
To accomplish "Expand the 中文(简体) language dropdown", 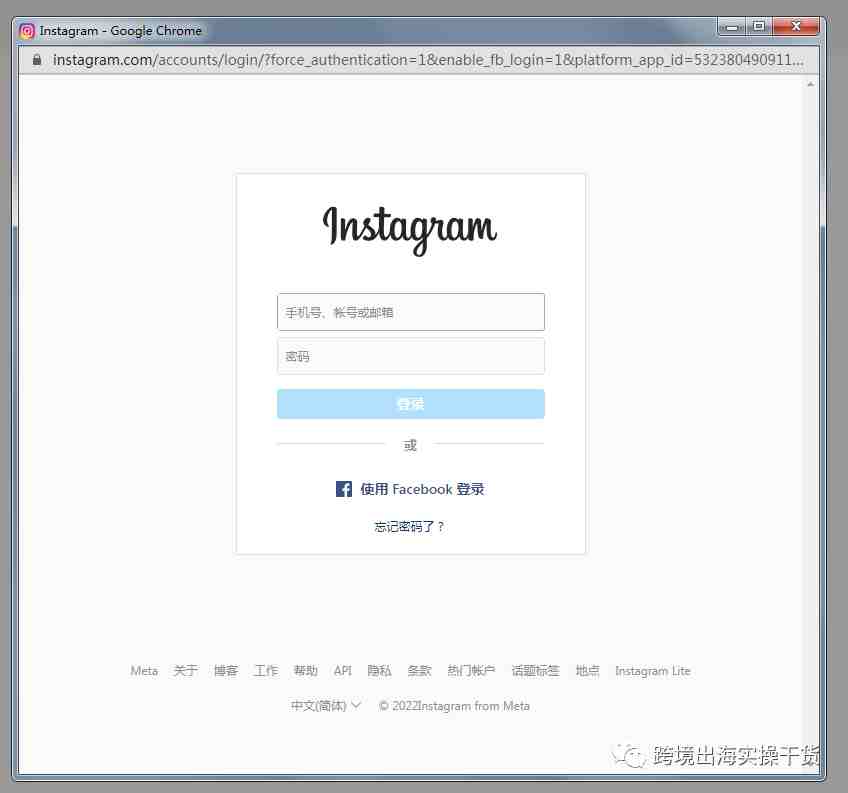I will tap(326, 705).
